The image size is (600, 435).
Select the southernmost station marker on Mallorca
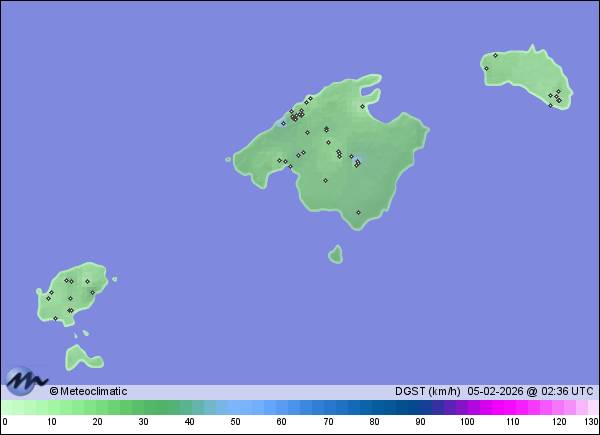click(358, 212)
